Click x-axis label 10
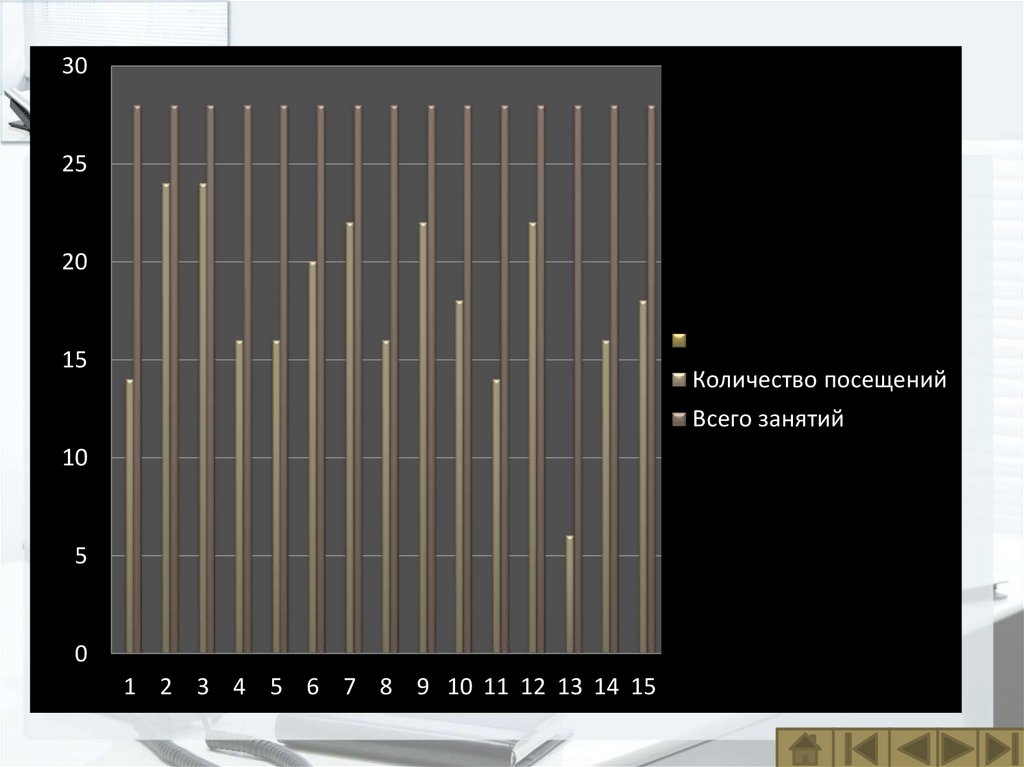 tap(460, 687)
